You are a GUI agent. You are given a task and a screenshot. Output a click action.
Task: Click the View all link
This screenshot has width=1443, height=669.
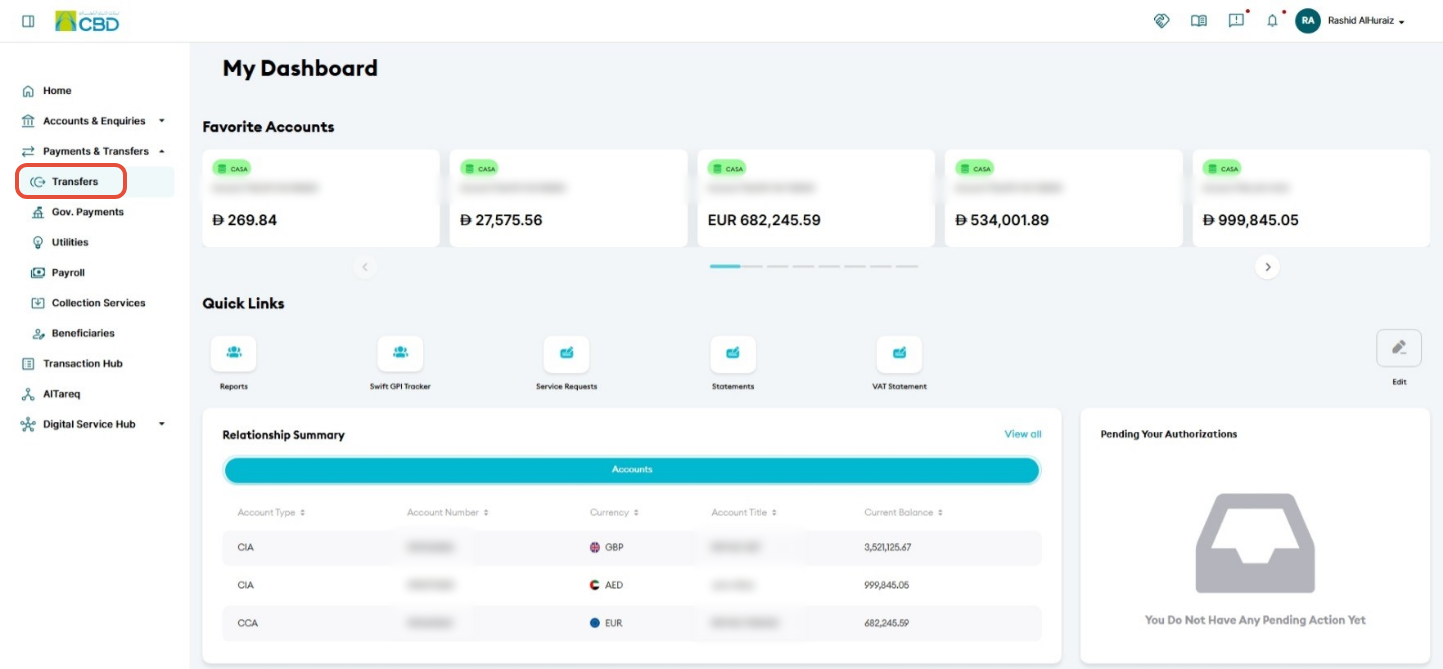coord(1023,434)
